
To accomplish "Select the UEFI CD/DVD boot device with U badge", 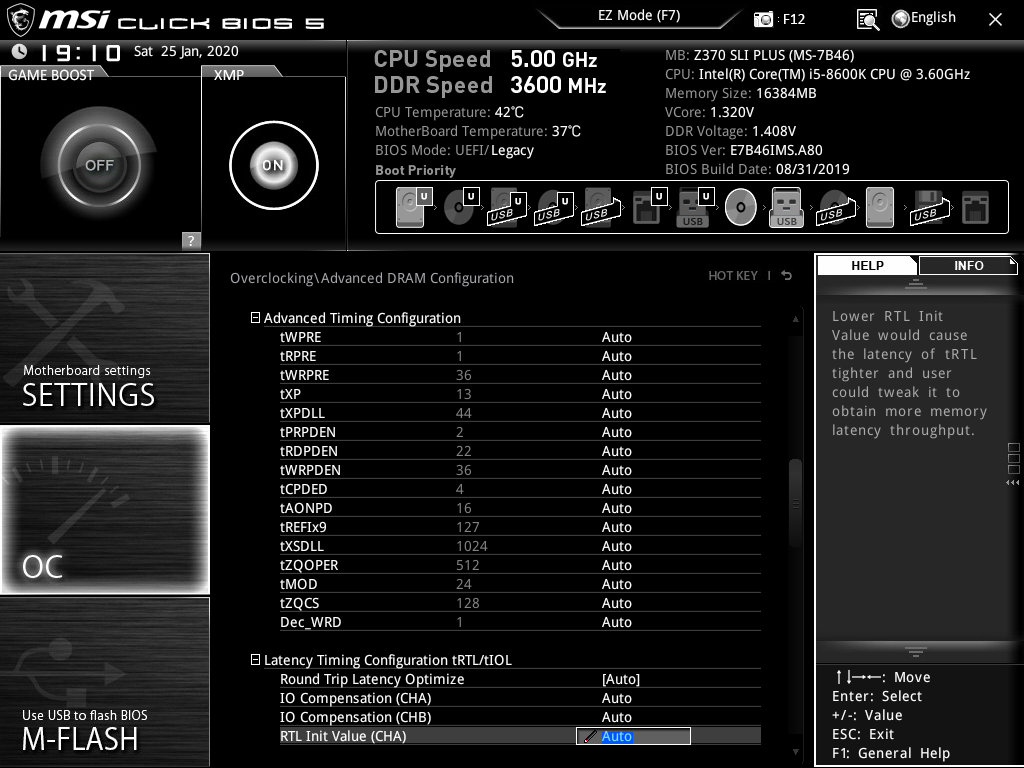I will point(461,207).
